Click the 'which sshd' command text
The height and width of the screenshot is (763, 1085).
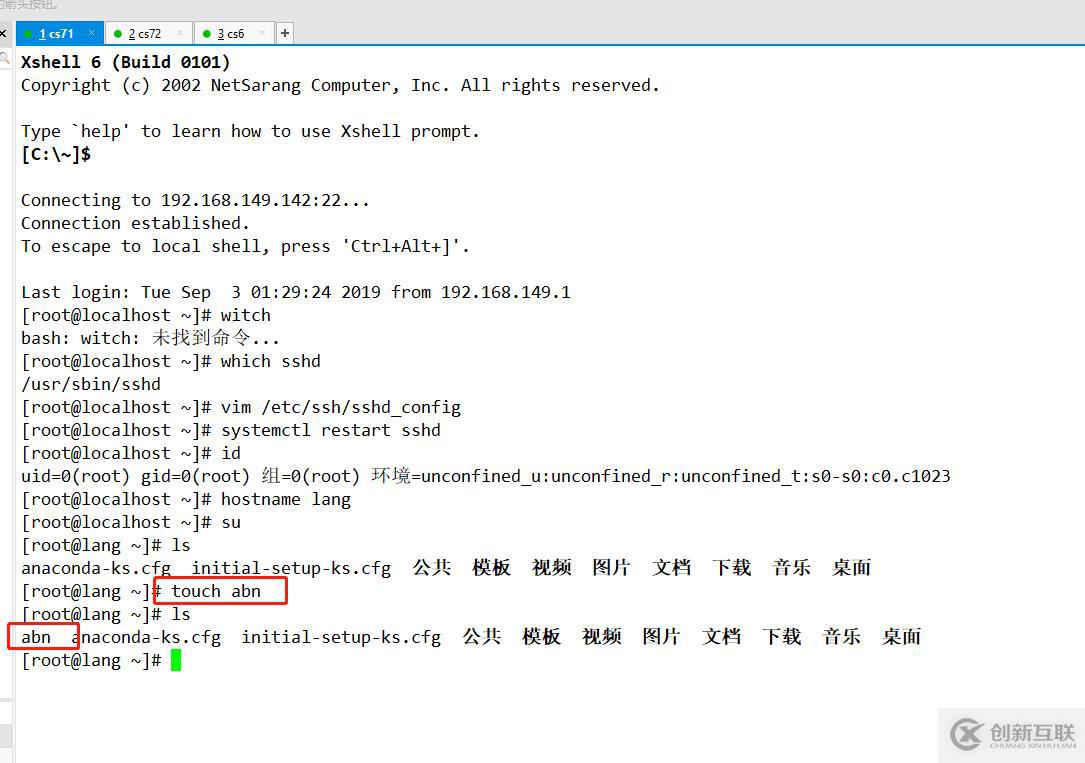pos(271,361)
